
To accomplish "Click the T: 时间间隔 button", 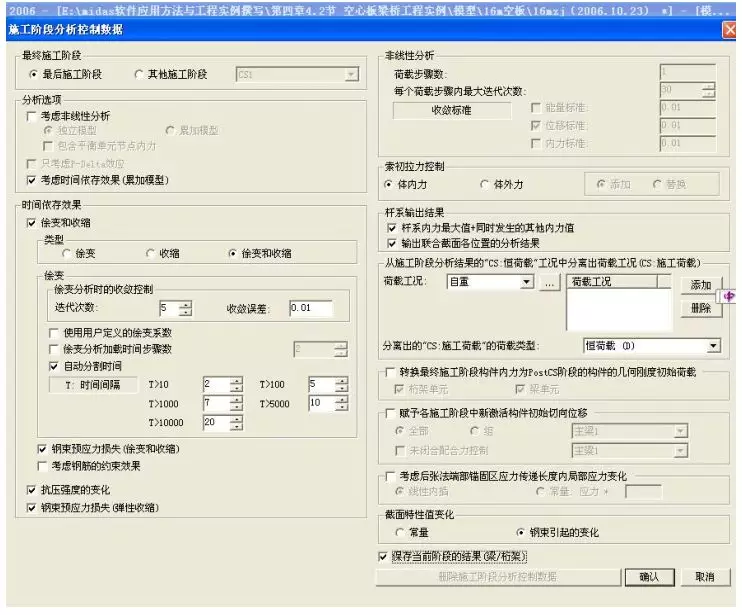I will tap(93, 385).
